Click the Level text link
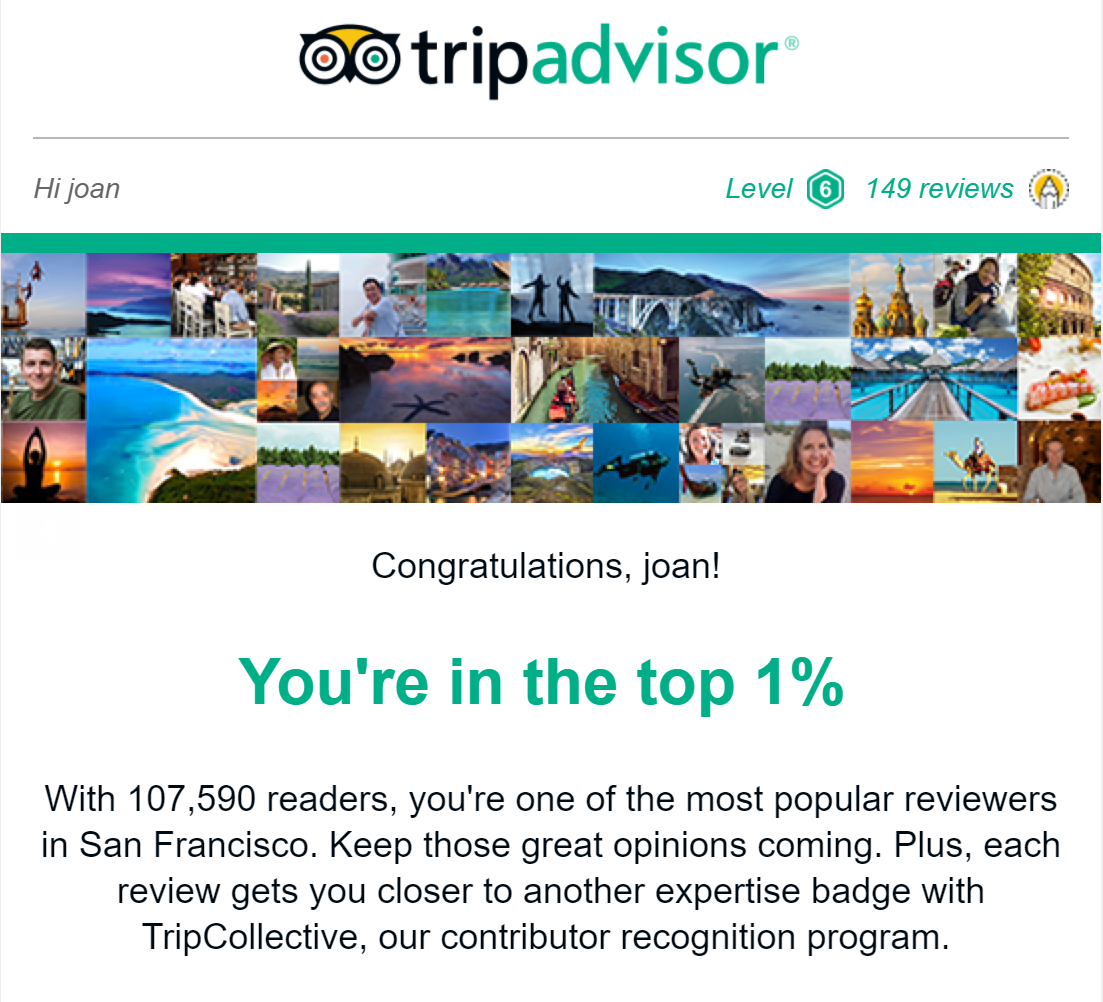1103x1002 pixels. (x=758, y=189)
